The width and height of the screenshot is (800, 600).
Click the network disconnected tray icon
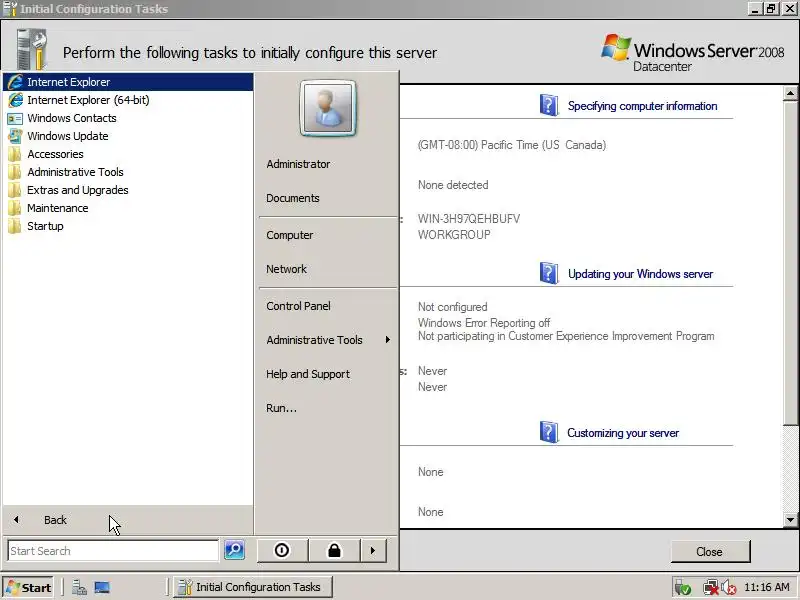[711, 588]
